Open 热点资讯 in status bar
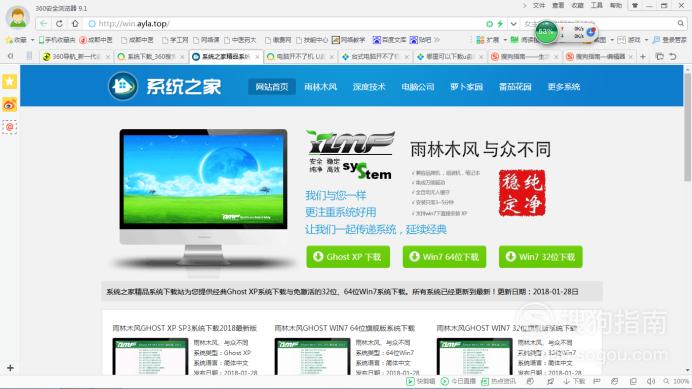This screenshot has width=692, height=389. pyautogui.click(x=498, y=381)
